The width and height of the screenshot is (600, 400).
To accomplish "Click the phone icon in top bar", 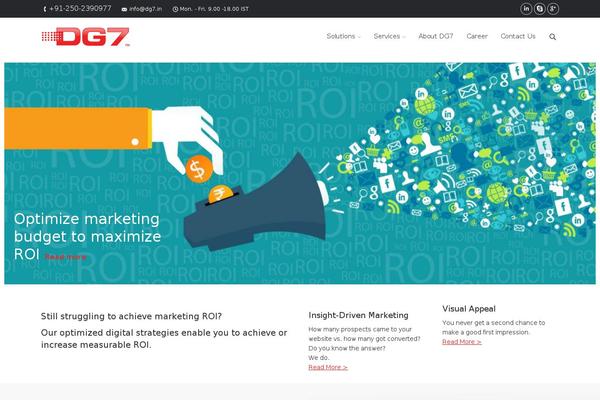I will pos(45,9).
